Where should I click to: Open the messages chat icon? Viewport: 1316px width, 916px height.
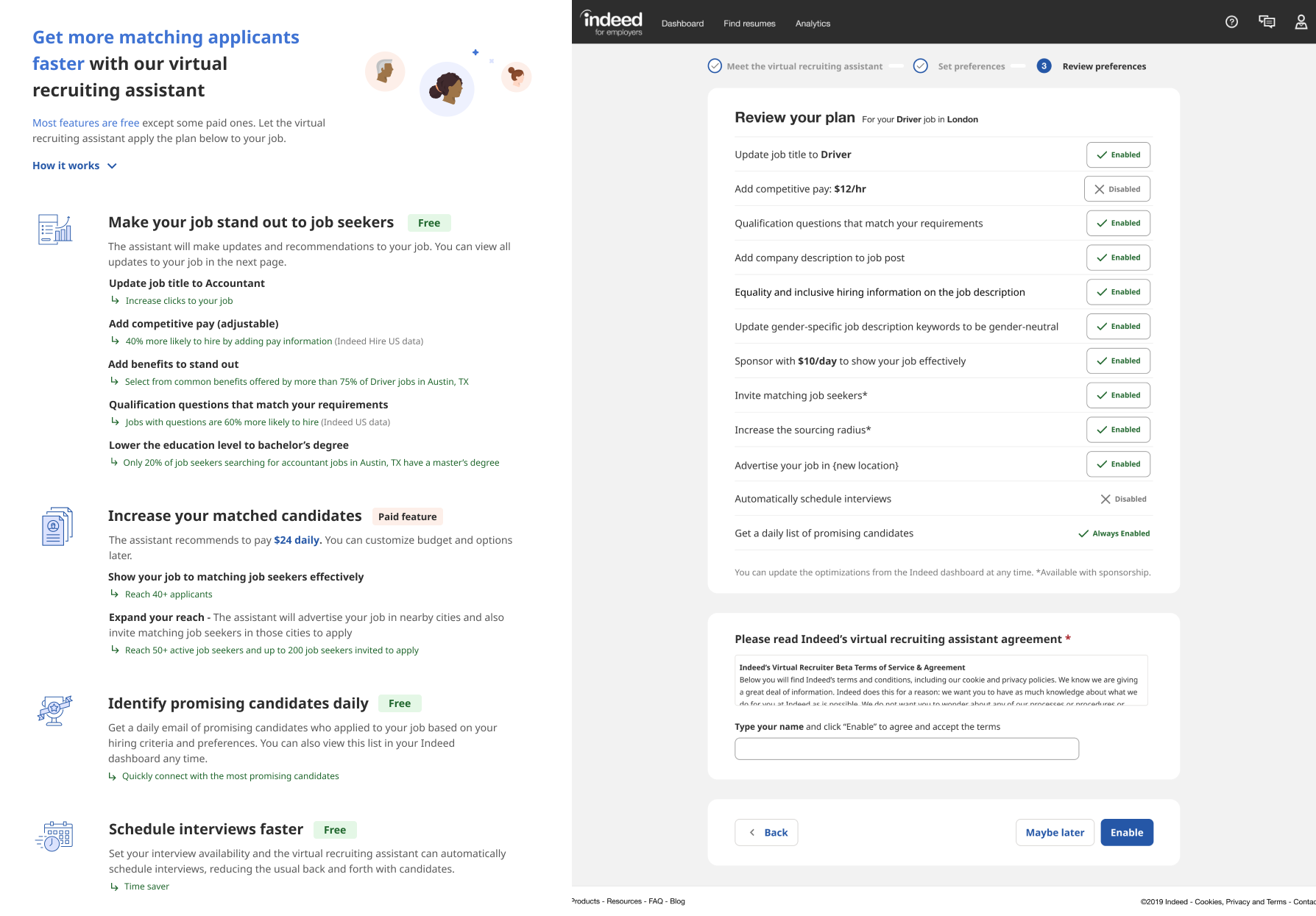(x=1267, y=22)
